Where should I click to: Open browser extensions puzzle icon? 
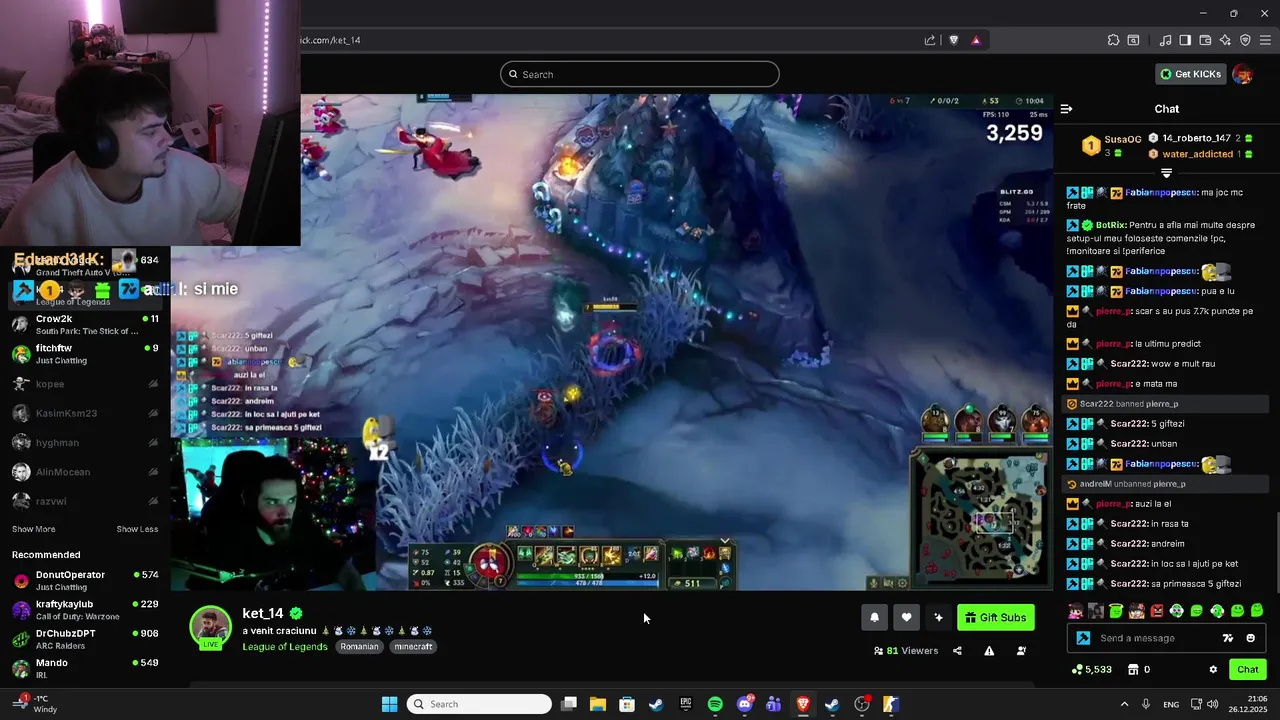click(x=1113, y=40)
